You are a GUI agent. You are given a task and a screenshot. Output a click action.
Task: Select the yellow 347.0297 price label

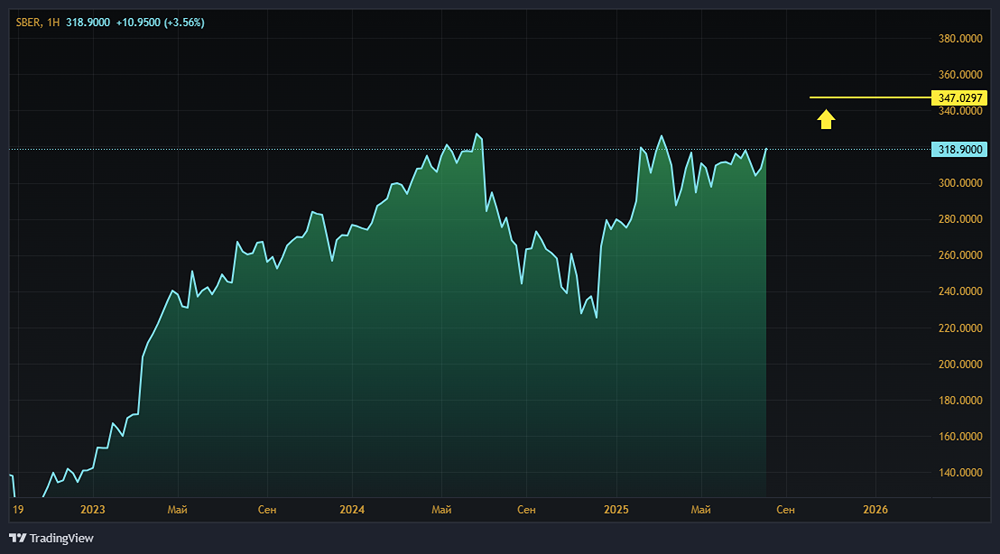coord(957,98)
